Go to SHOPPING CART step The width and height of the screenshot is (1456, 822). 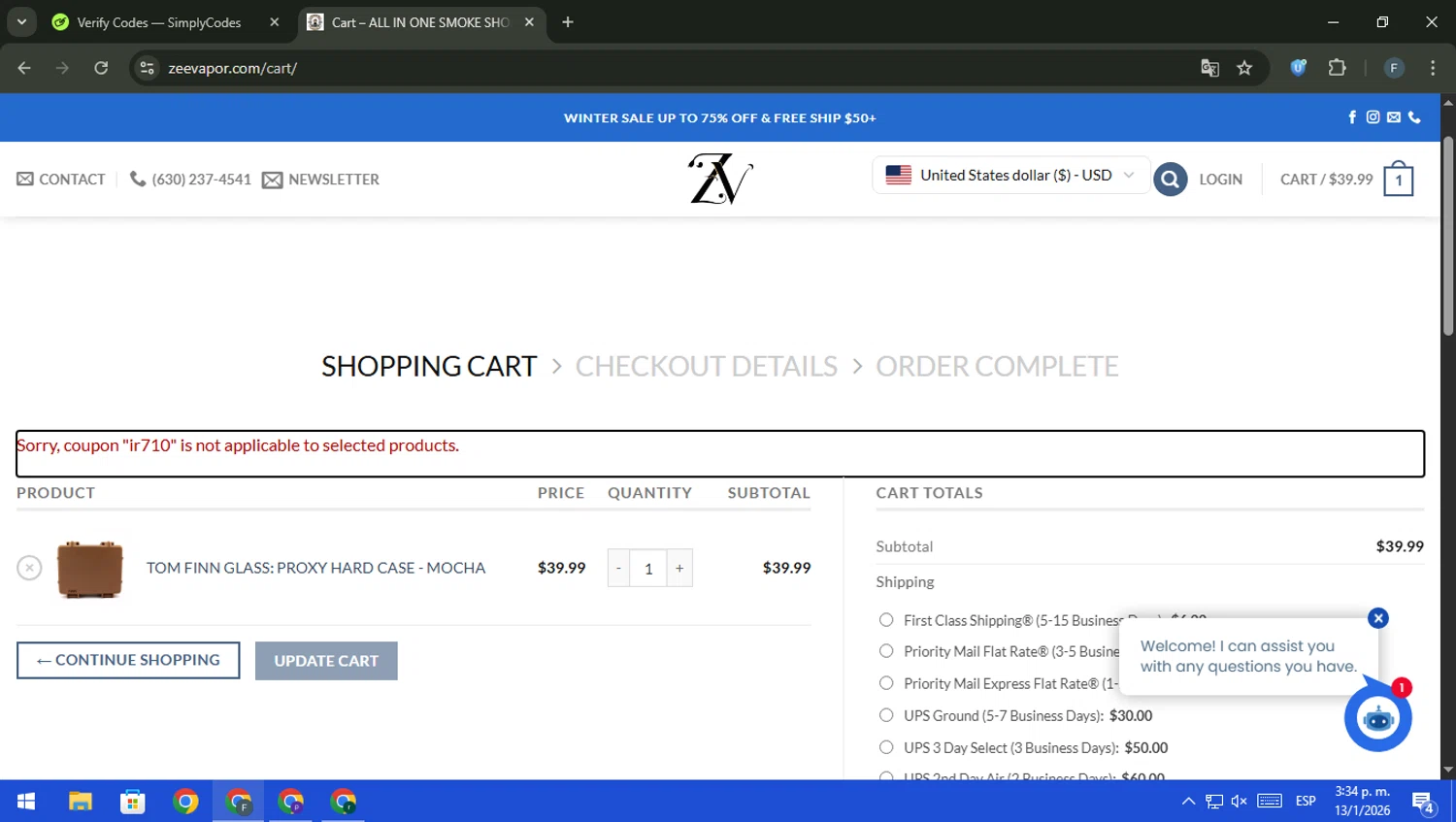429,366
